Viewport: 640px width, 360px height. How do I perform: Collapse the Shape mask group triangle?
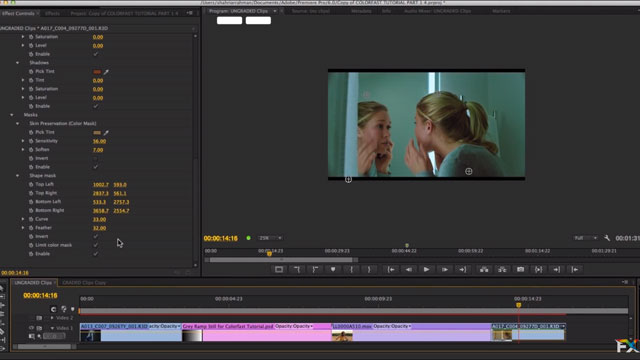click(18, 176)
